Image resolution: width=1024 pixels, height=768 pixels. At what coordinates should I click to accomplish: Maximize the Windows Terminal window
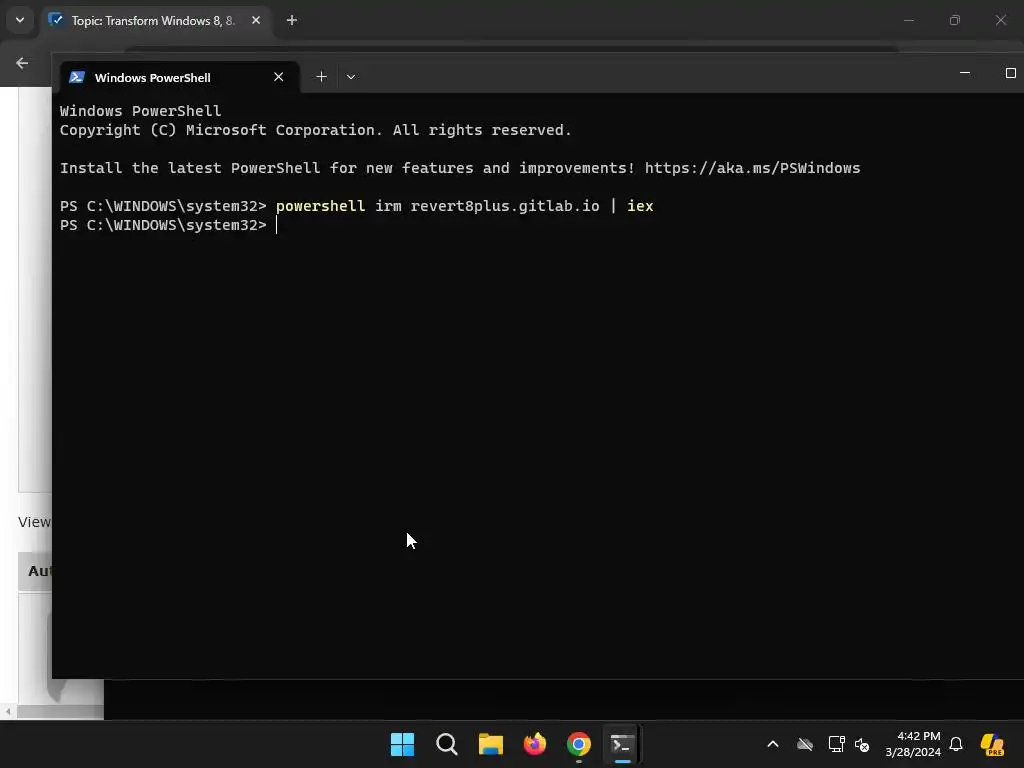point(1010,73)
